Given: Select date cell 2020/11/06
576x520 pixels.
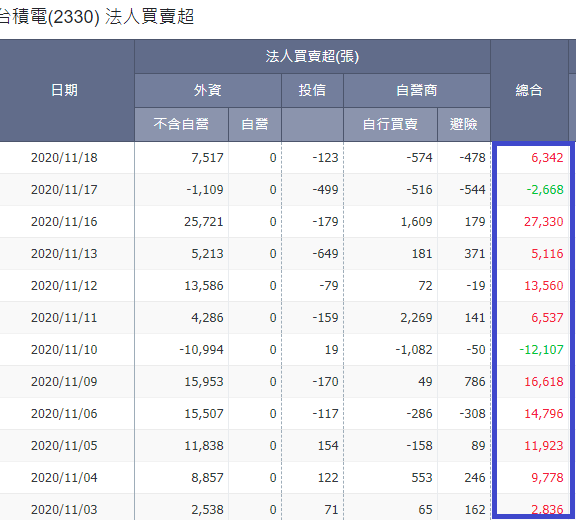Looking at the screenshot, I should tap(64, 414).
